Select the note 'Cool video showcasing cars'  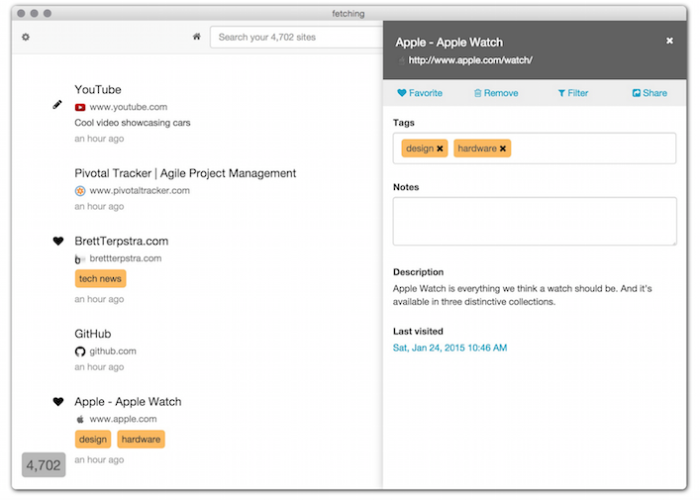tap(133, 123)
